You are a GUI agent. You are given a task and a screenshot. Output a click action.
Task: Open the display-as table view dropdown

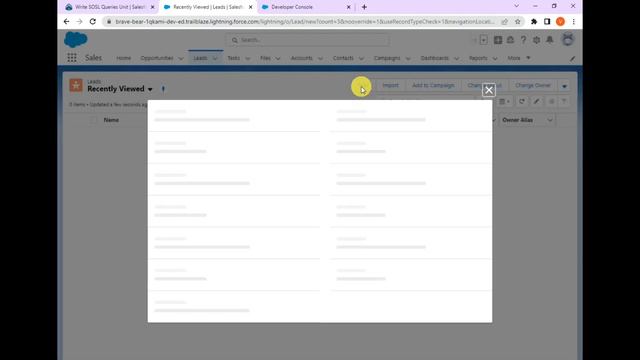pyautogui.click(x=504, y=102)
